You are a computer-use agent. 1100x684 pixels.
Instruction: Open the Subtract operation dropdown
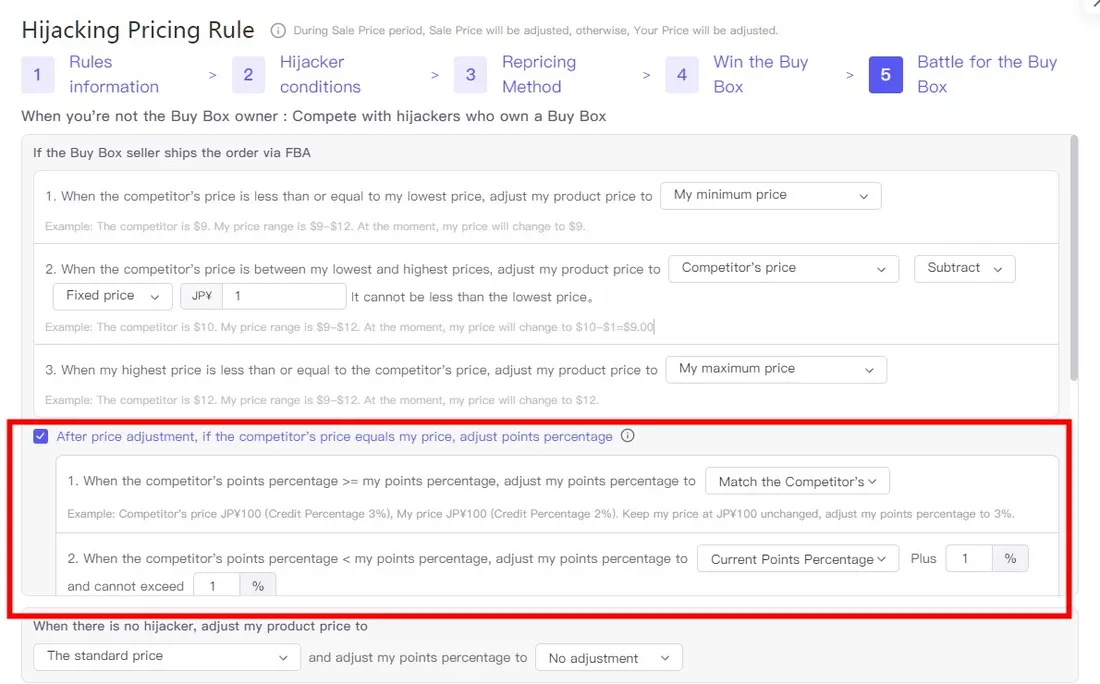click(963, 268)
